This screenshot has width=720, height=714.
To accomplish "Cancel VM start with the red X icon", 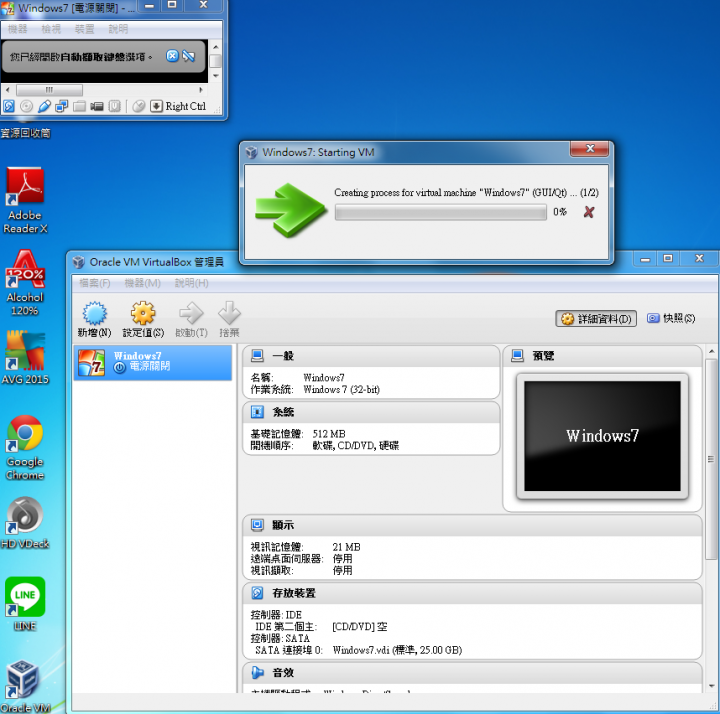I will [x=589, y=212].
